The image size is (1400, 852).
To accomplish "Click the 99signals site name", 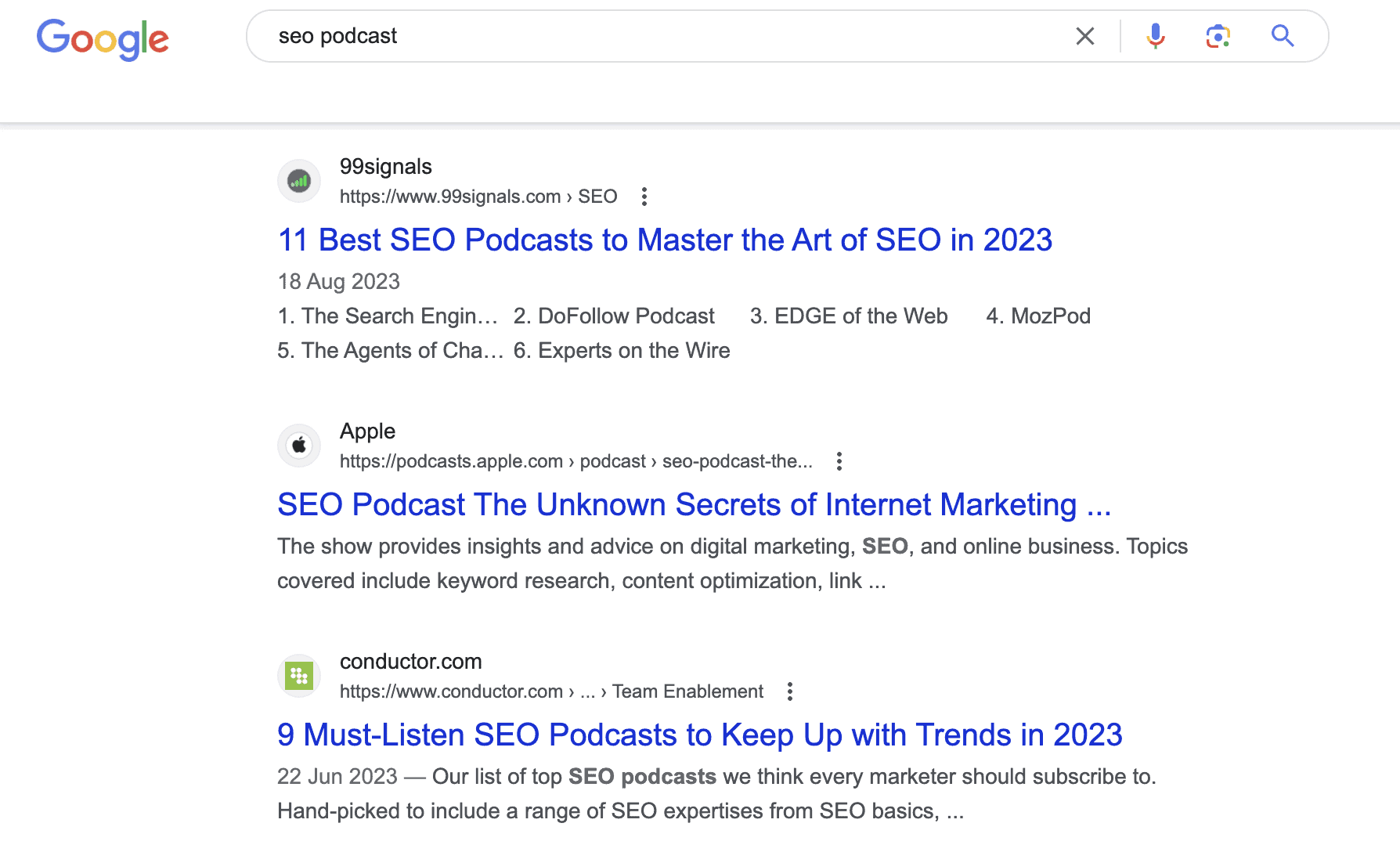I will (386, 166).
